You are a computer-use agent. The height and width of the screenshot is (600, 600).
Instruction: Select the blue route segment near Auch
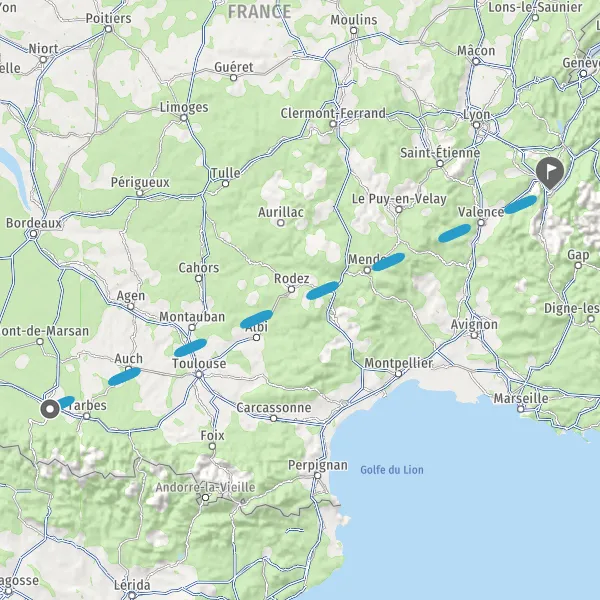124,376
